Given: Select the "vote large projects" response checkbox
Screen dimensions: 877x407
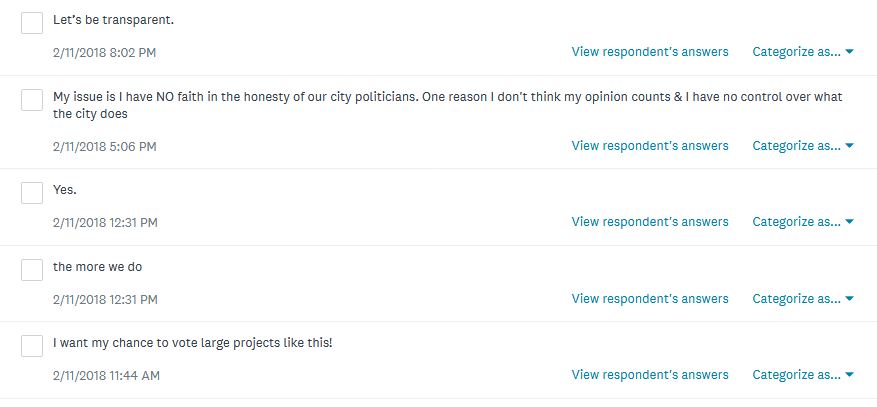Looking at the screenshot, I should [x=32, y=346].
